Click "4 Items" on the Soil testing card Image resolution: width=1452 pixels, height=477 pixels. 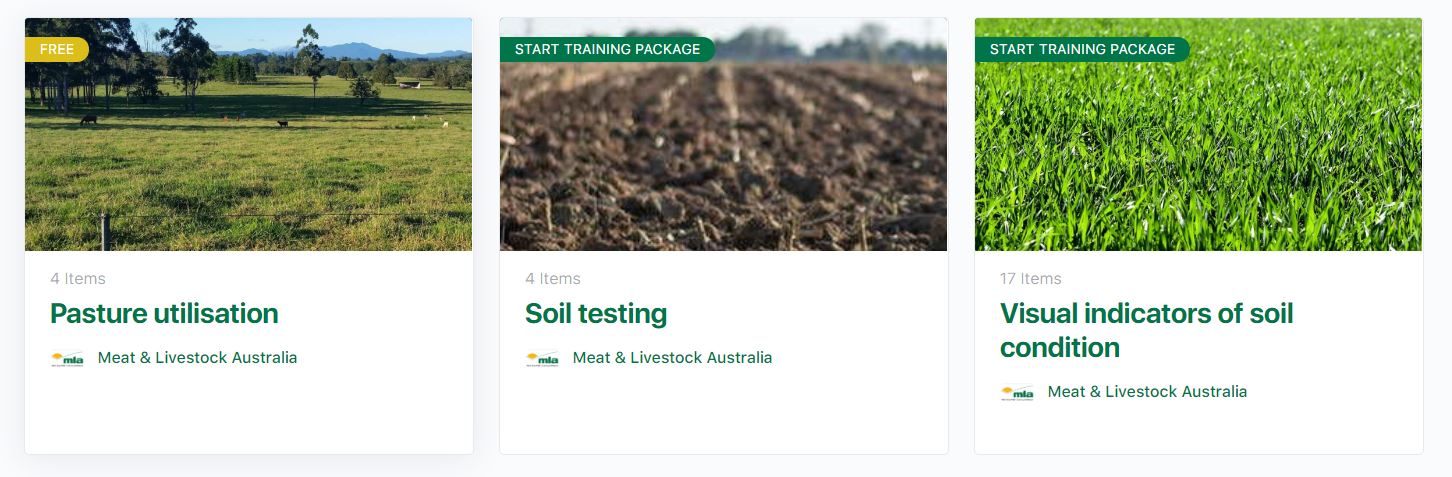[553, 279]
